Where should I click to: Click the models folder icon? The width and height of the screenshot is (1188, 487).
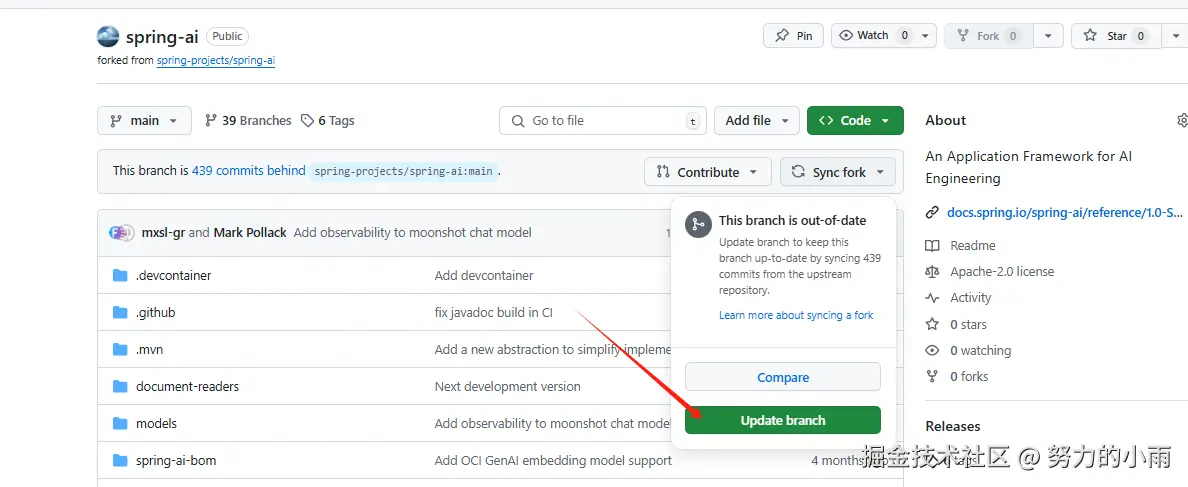(x=120, y=423)
